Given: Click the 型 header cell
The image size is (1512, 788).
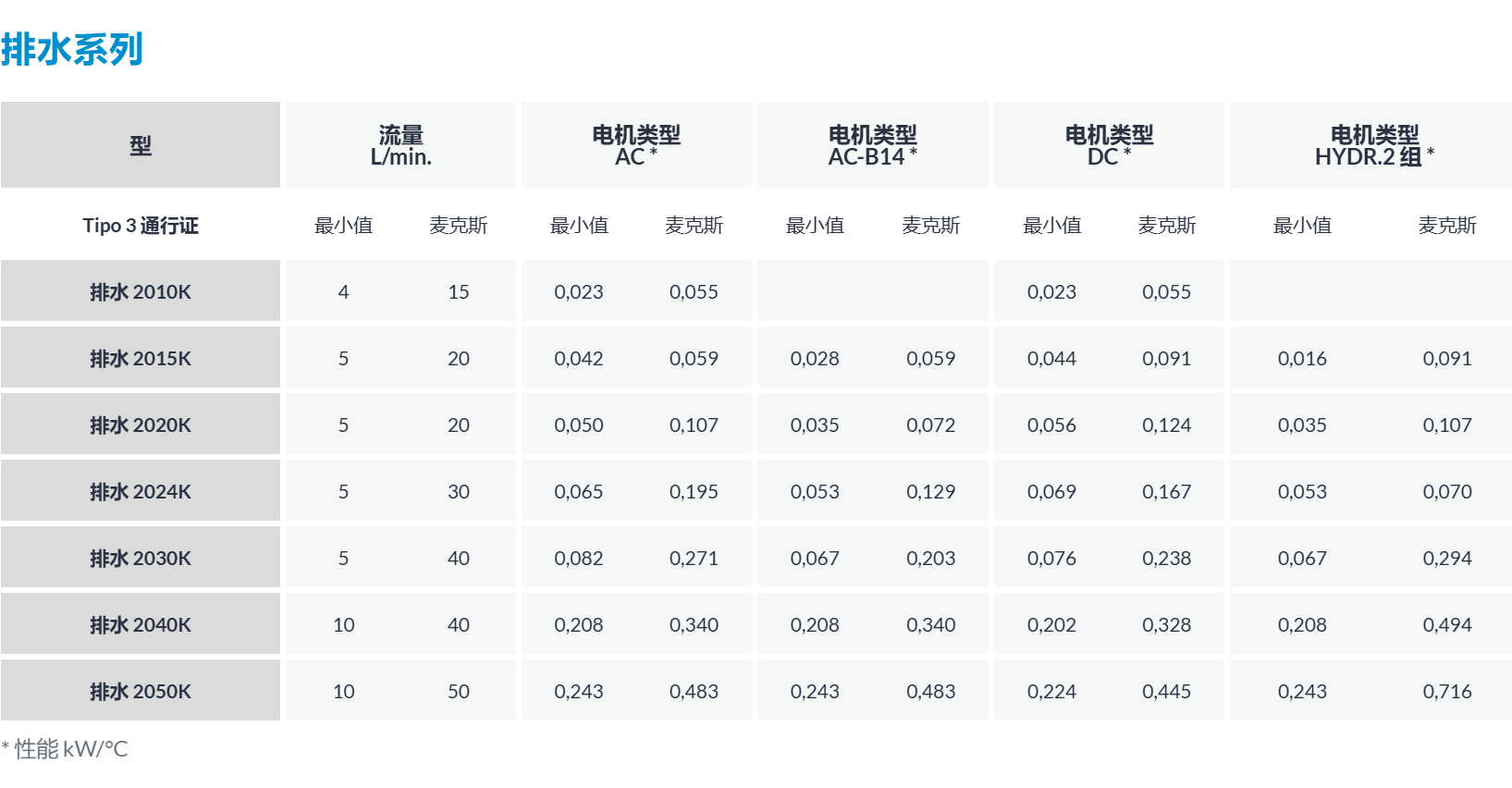Looking at the screenshot, I should pyautogui.click(x=141, y=145).
